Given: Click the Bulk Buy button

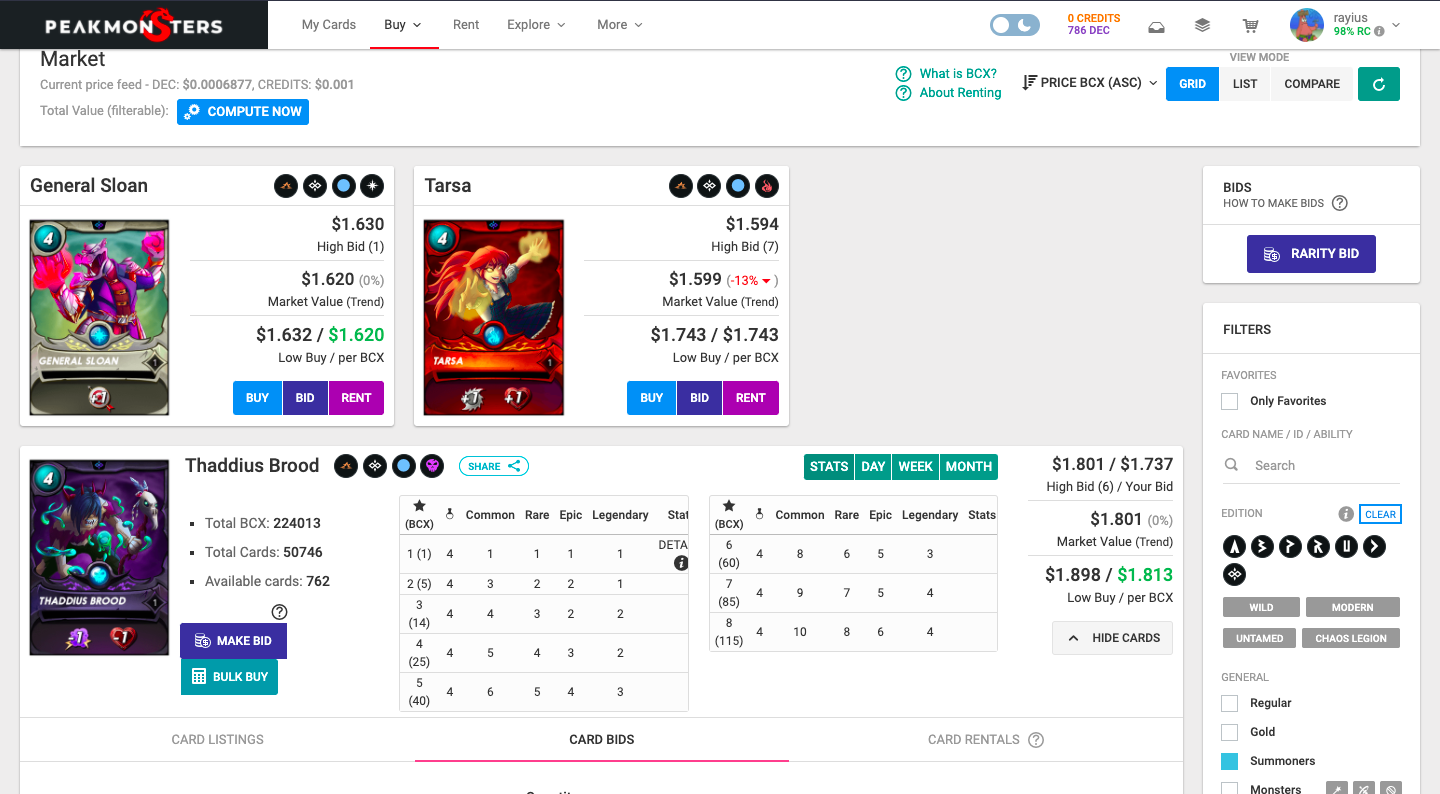Looking at the screenshot, I should click(x=229, y=677).
